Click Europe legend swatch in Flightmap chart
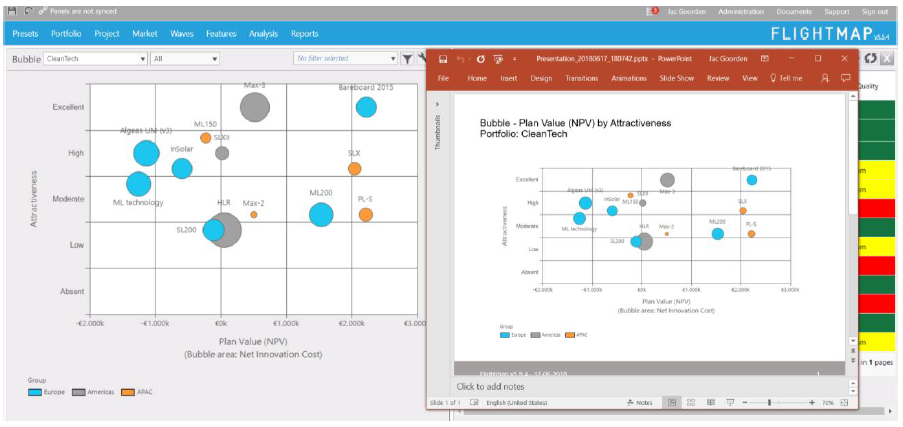The image size is (903, 427). (x=35, y=392)
